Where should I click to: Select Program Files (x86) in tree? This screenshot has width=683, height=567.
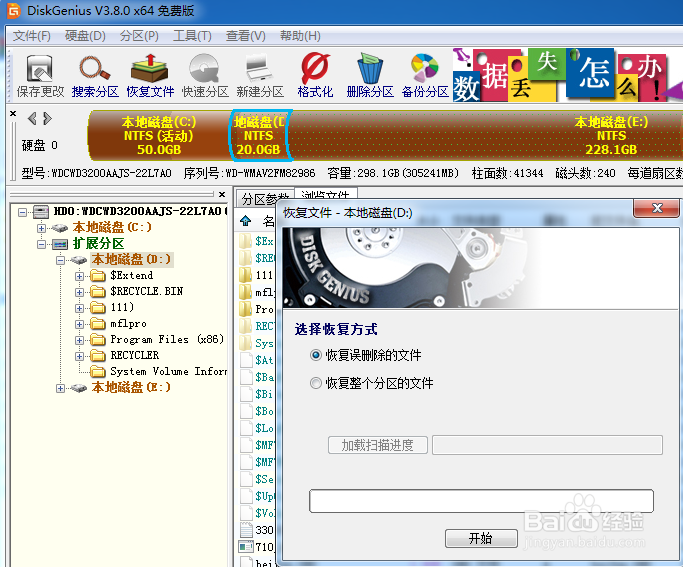pos(167,340)
